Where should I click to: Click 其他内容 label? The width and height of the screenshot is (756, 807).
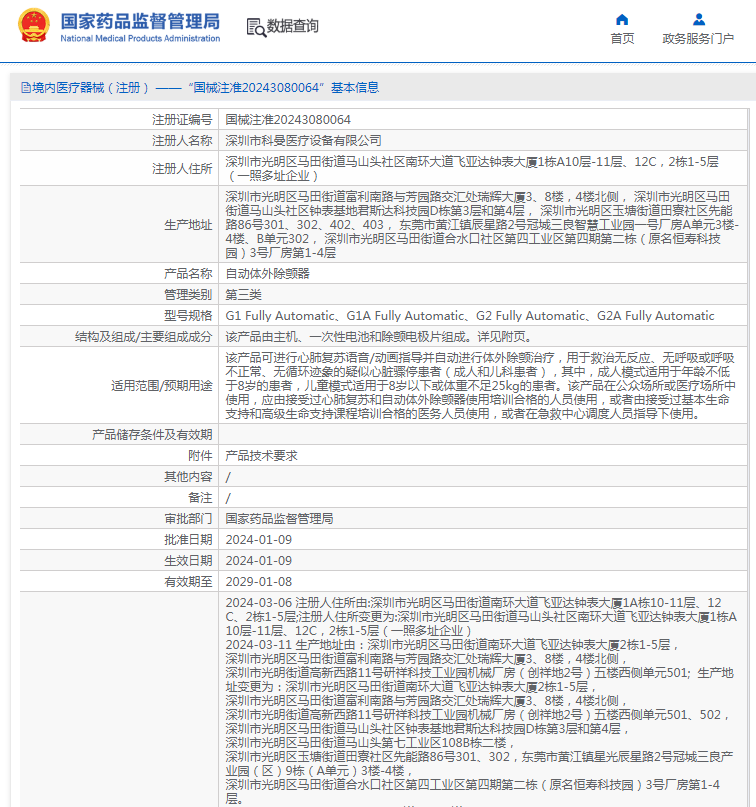coord(188,477)
